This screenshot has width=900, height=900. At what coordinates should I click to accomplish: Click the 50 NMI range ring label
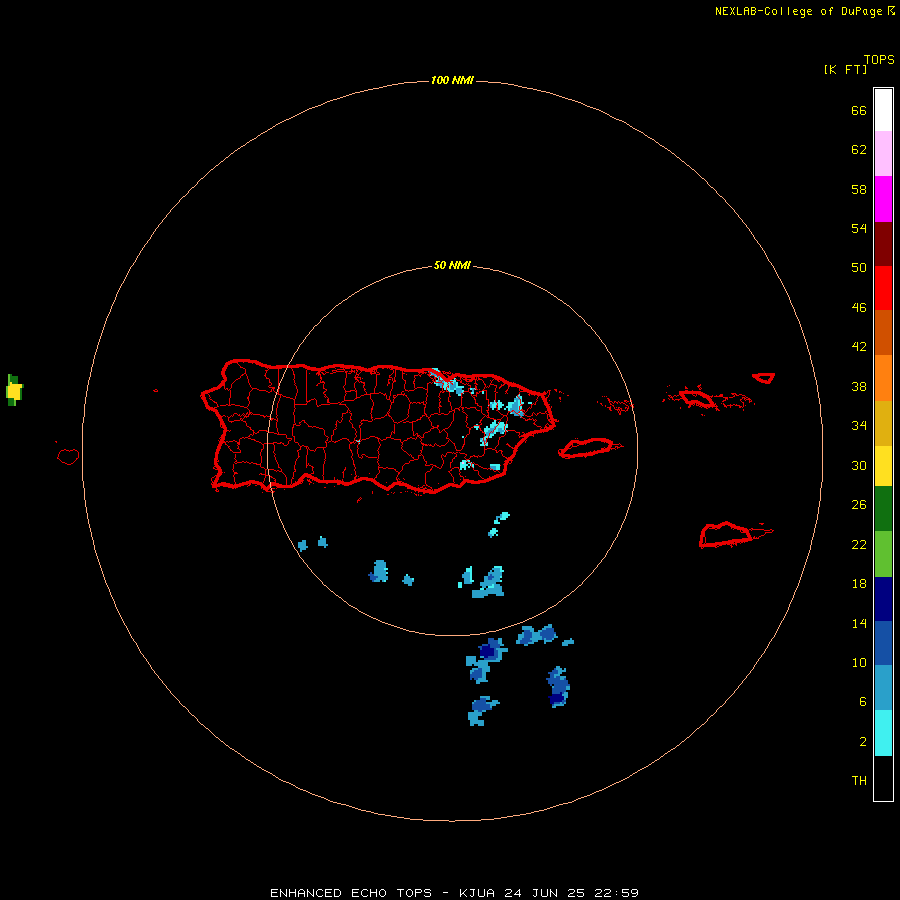[x=452, y=265]
